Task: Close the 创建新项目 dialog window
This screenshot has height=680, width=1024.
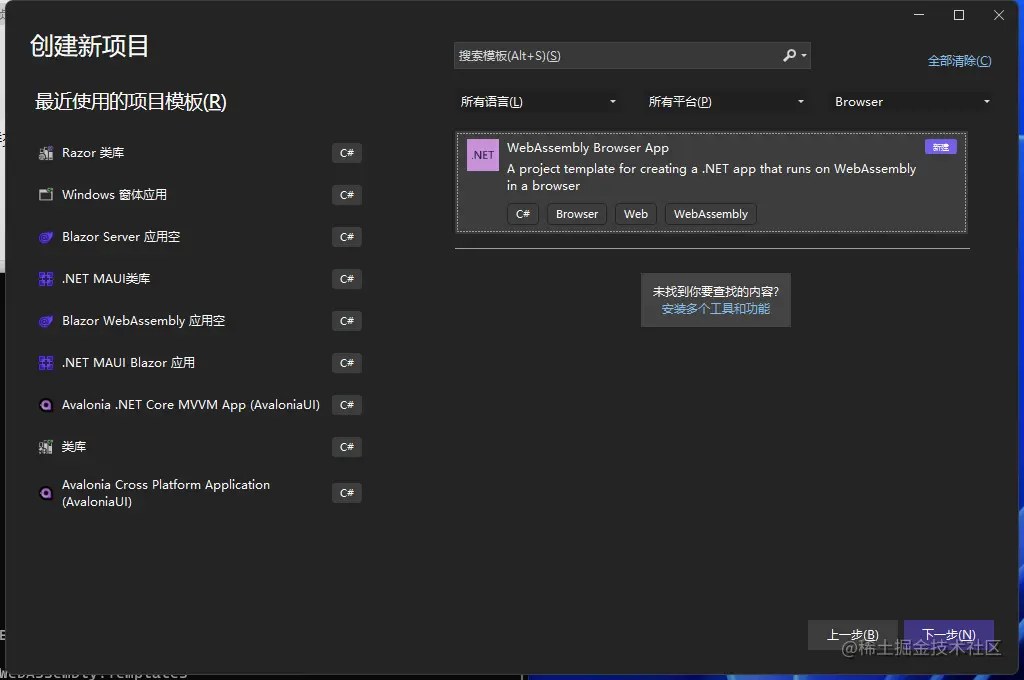Action: tap(999, 15)
